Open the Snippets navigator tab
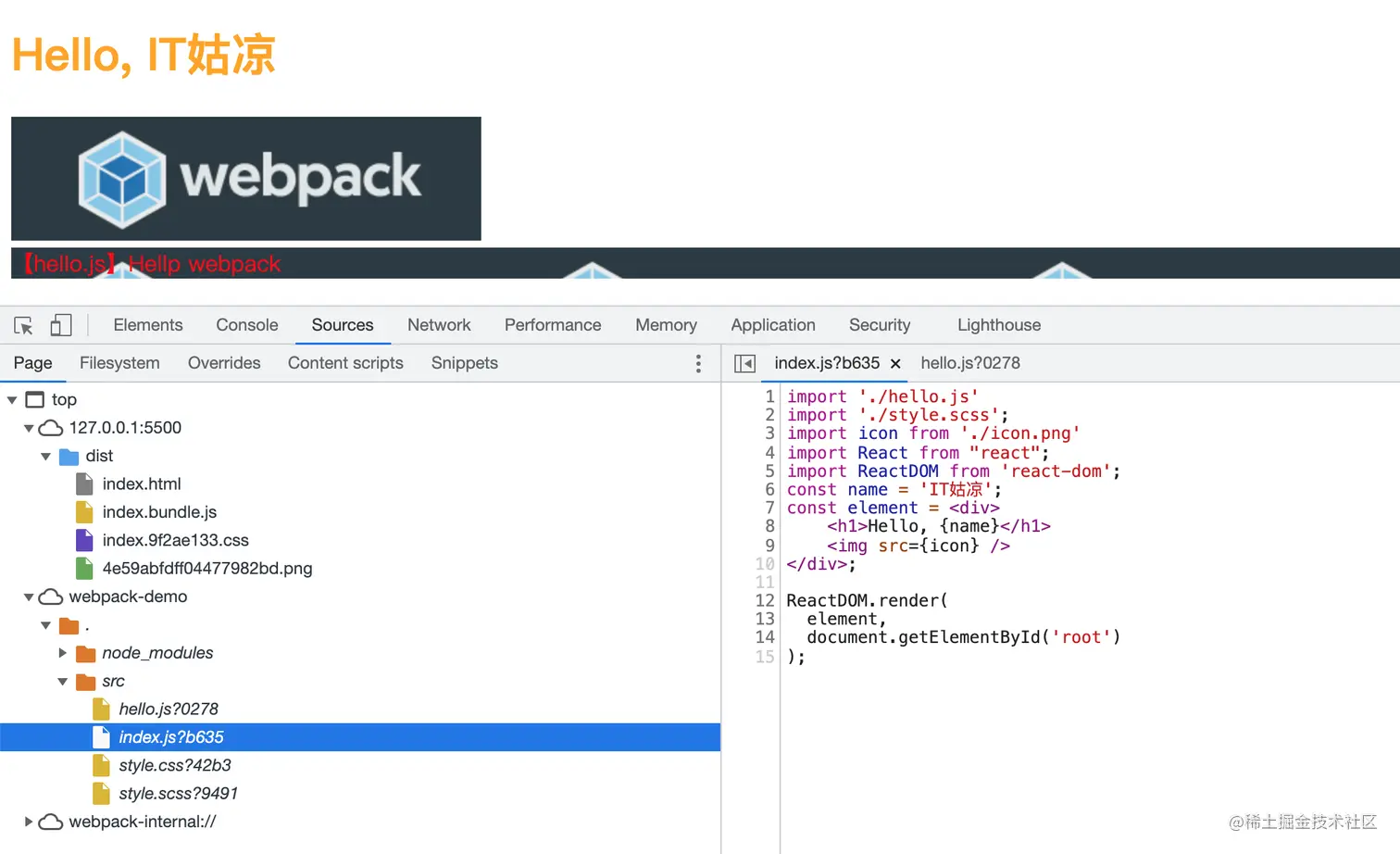 point(465,363)
